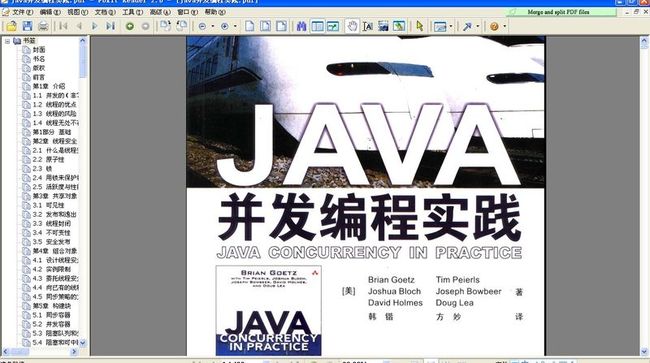The width and height of the screenshot is (650, 363).
Task: Open the 封面 bookmark
Action: click(x=39, y=50)
